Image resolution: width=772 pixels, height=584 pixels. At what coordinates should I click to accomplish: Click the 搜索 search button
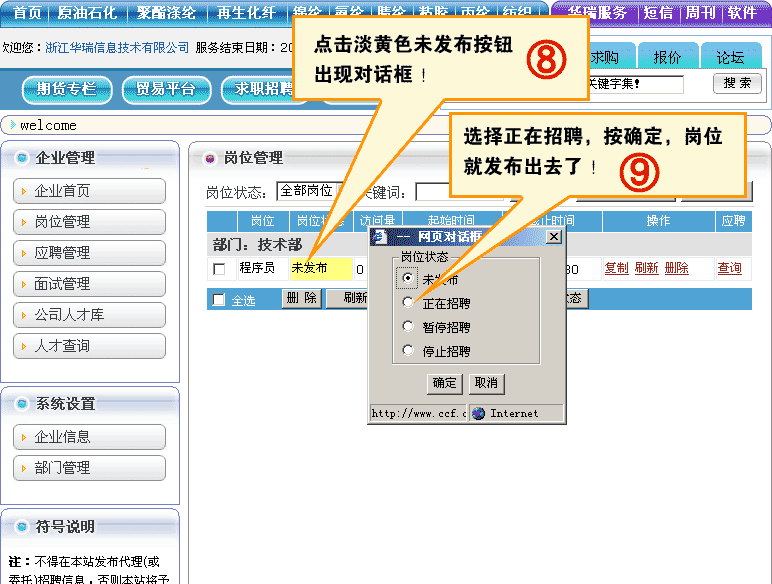(737, 84)
